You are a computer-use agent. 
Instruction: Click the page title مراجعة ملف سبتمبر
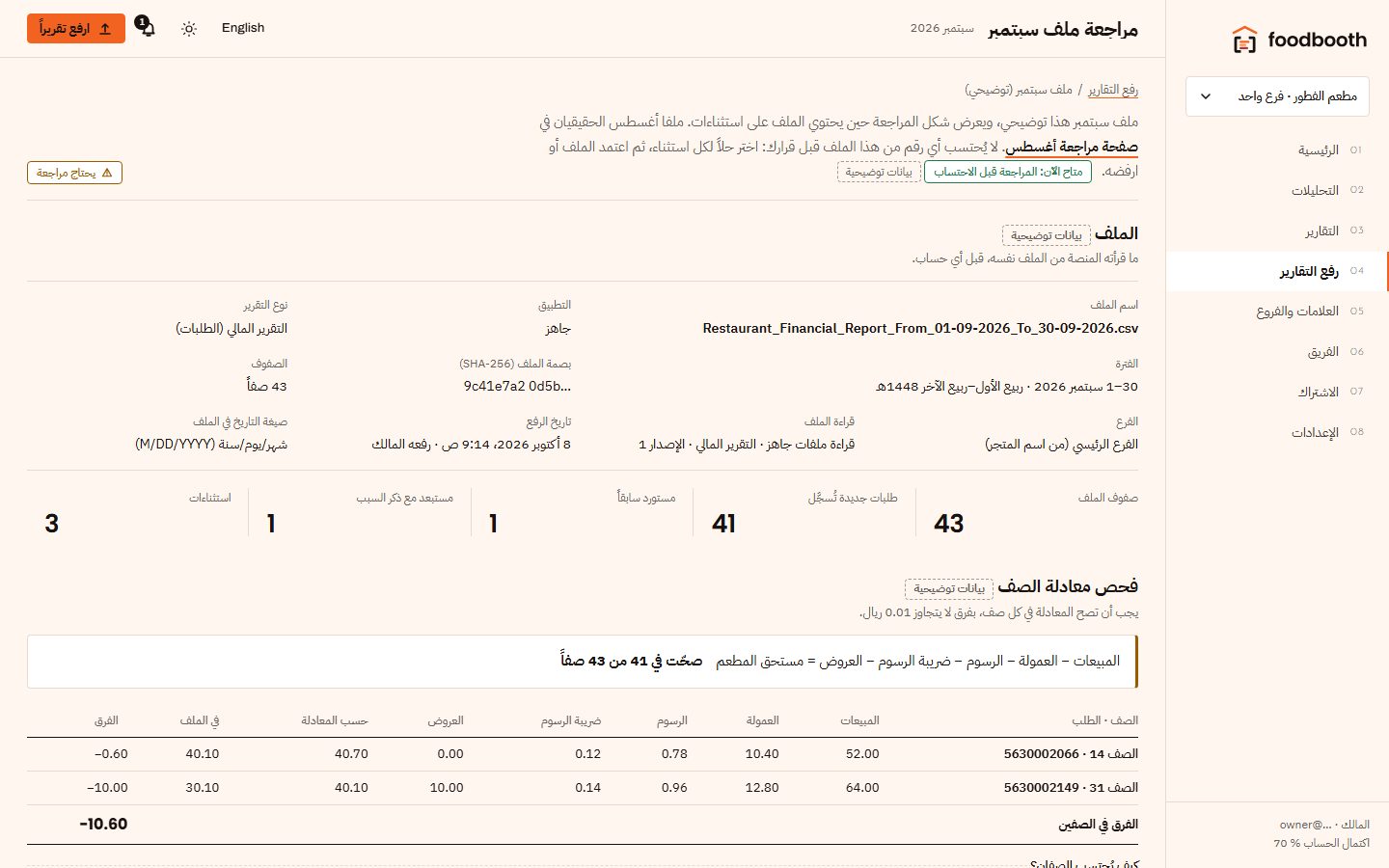tap(1063, 29)
